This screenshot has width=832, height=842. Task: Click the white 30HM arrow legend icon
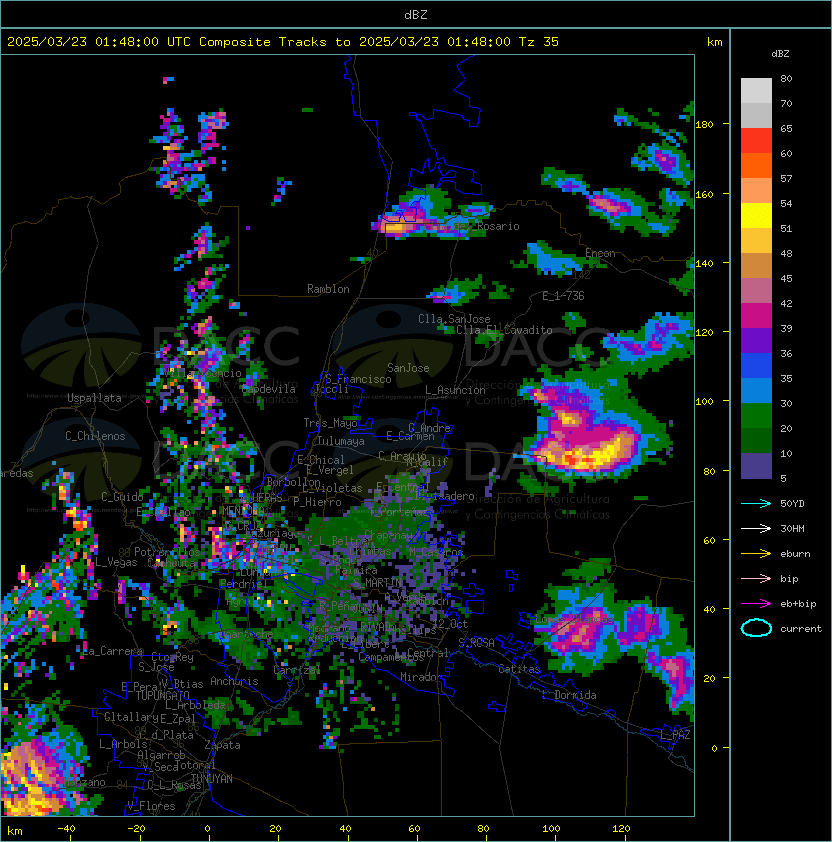[756, 528]
